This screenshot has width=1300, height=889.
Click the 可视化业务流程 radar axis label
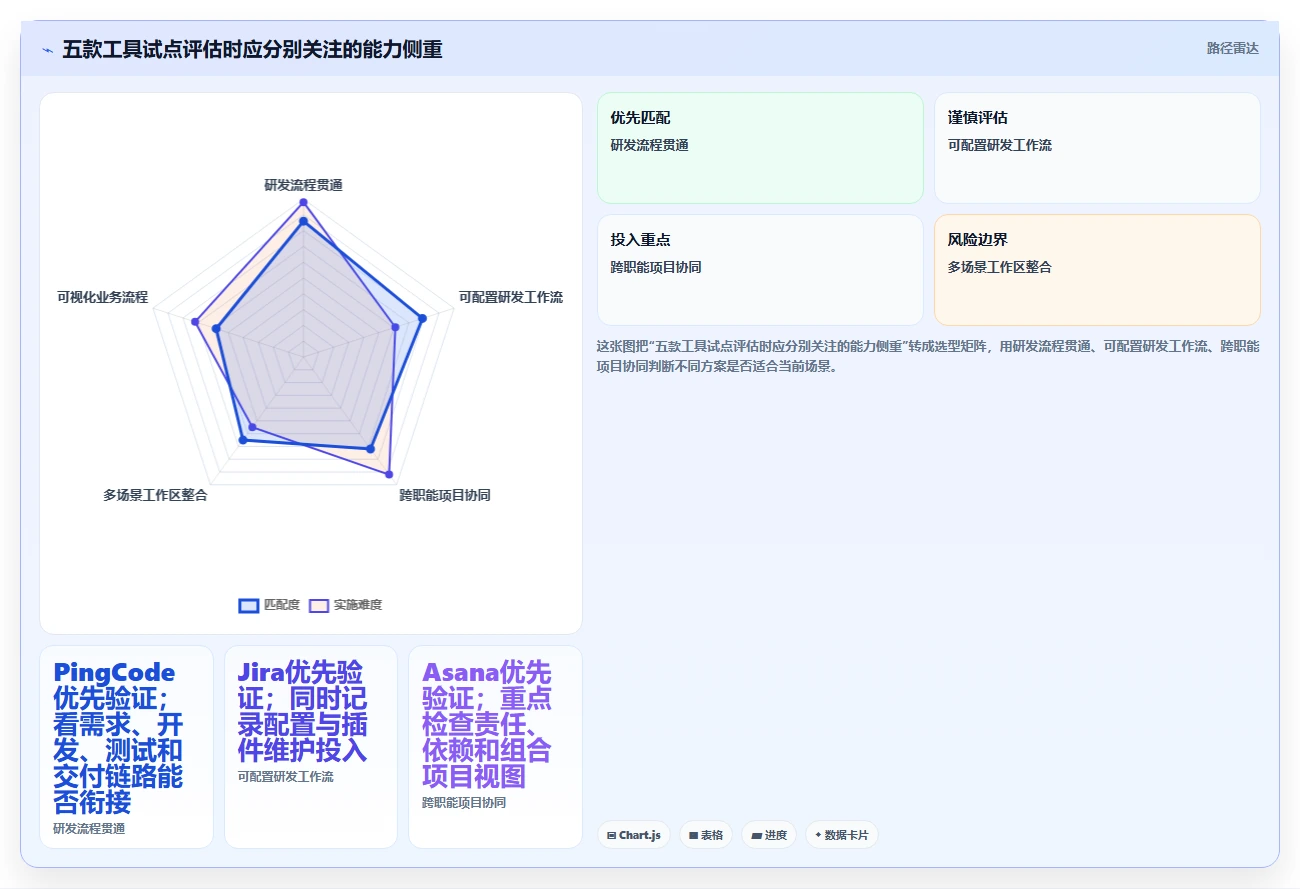pyautogui.click(x=102, y=297)
